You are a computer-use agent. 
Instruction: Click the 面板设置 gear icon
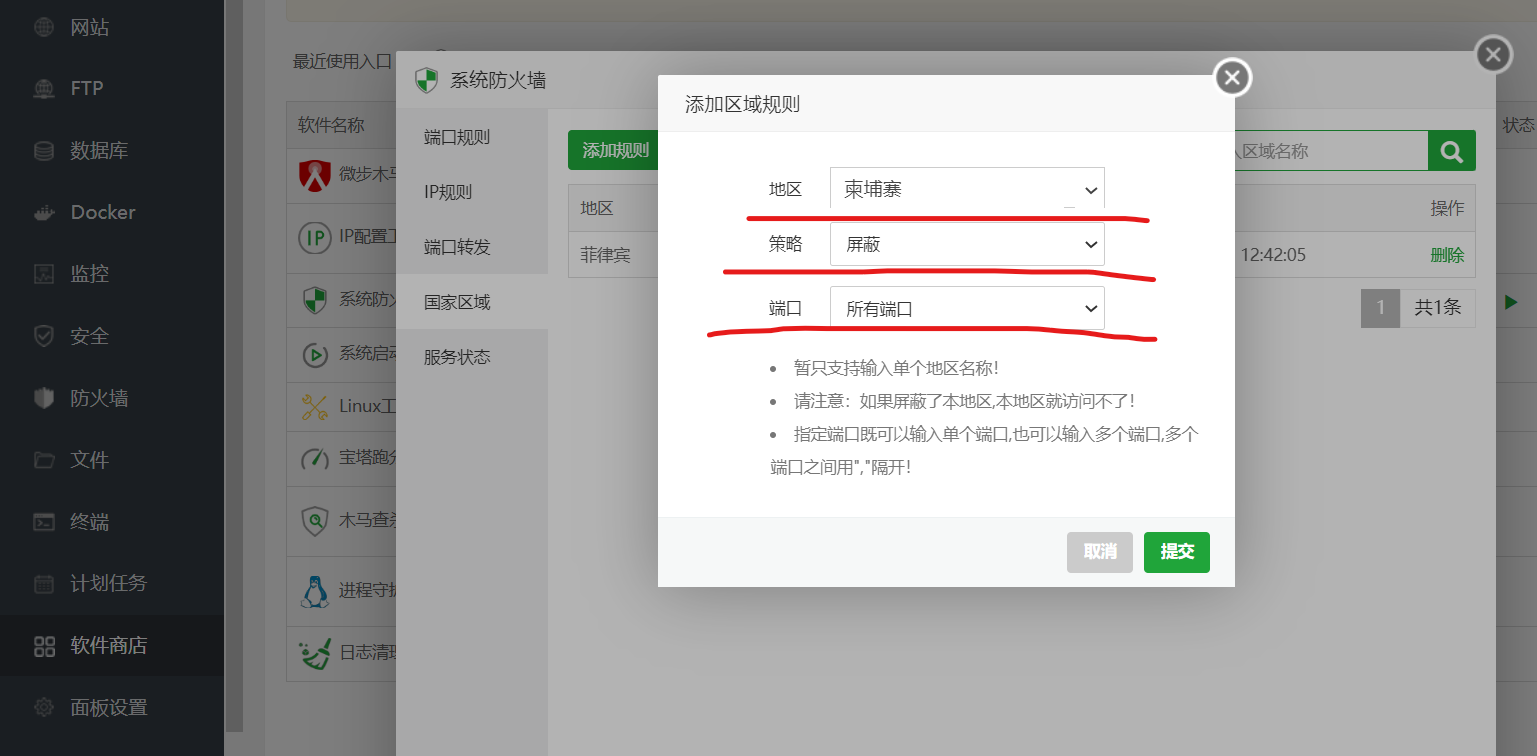(x=44, y=707)
